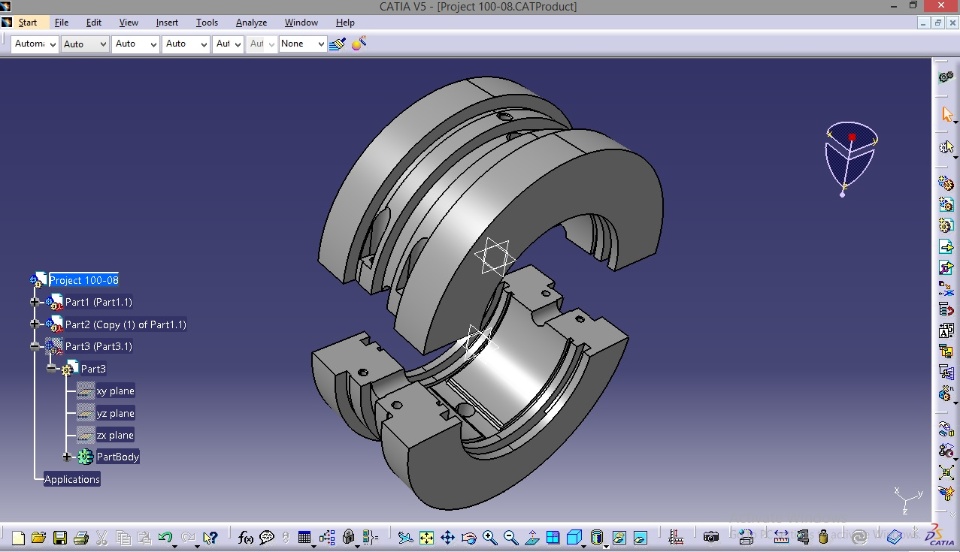
Task: Click the Hide/Show icon
Action: [x=619, y=538]
